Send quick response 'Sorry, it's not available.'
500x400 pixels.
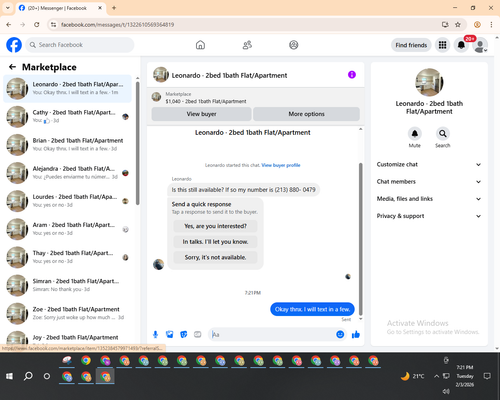click(215, 257)
